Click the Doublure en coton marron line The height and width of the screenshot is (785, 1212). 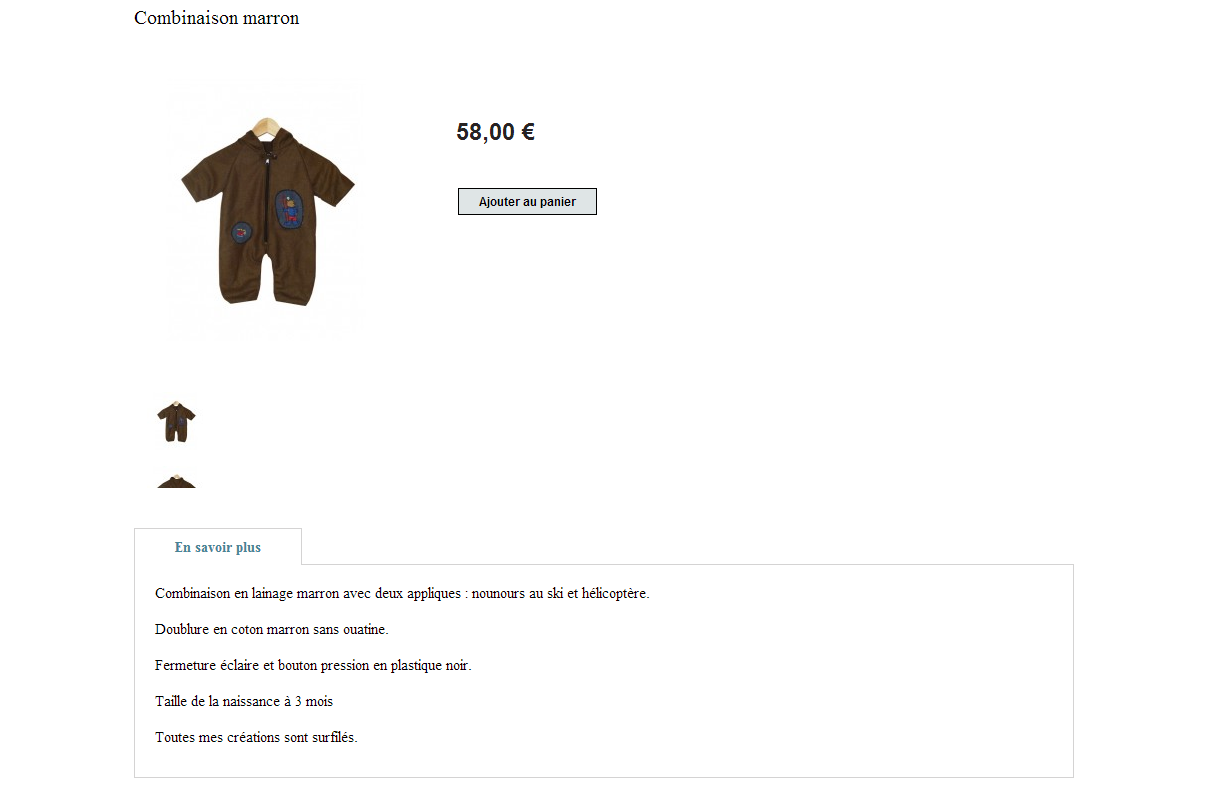coord(272,629)
